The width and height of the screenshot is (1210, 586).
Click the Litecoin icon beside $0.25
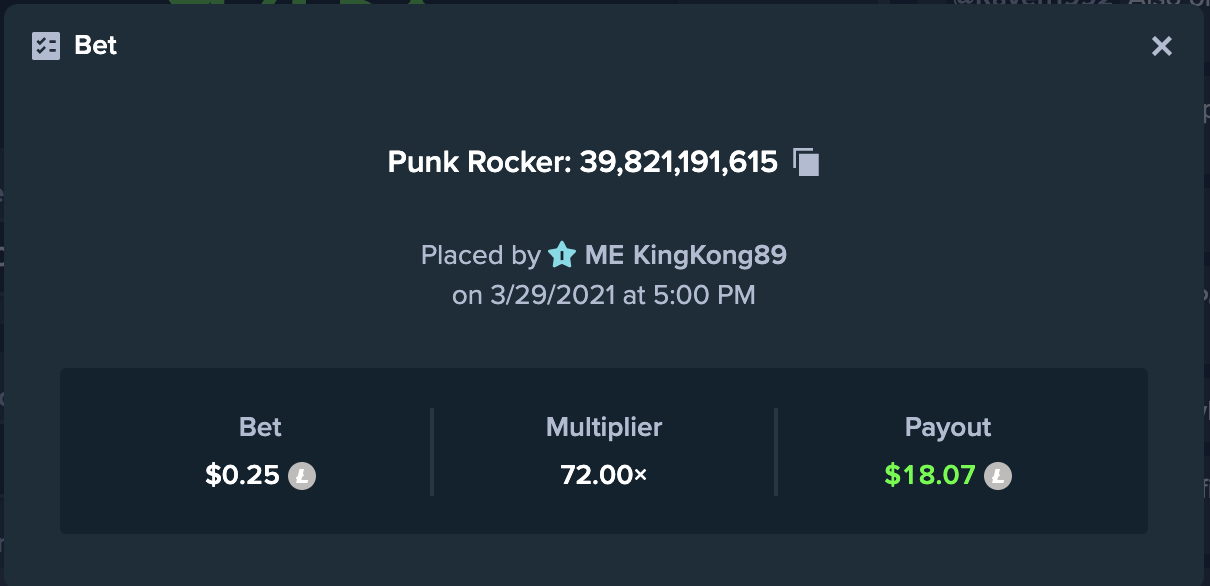[302, 475]
